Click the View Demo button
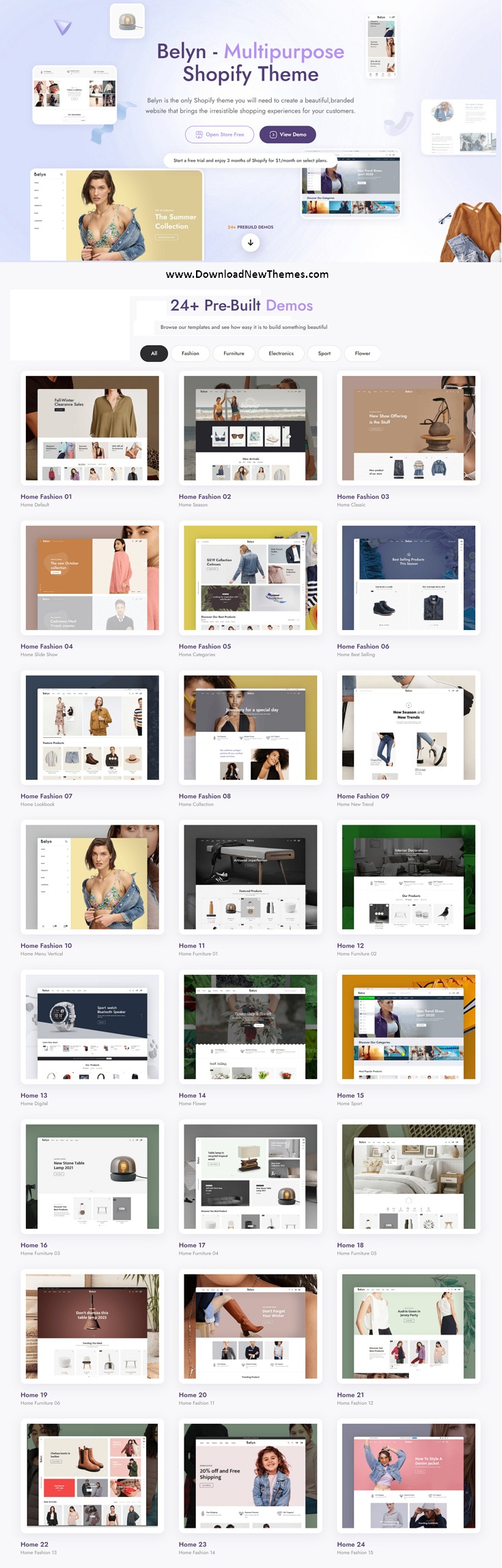The image size is (502, 1568). [288, 134]
